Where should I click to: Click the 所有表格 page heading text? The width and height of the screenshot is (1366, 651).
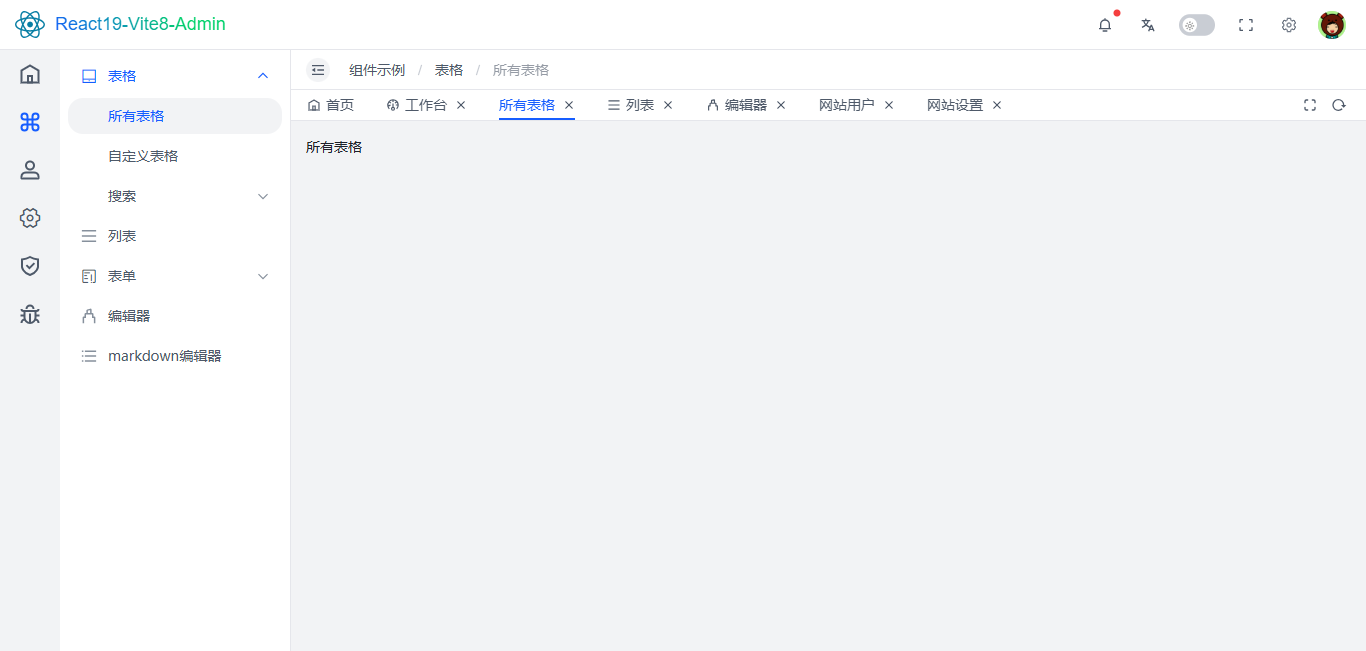click(334, 147)
